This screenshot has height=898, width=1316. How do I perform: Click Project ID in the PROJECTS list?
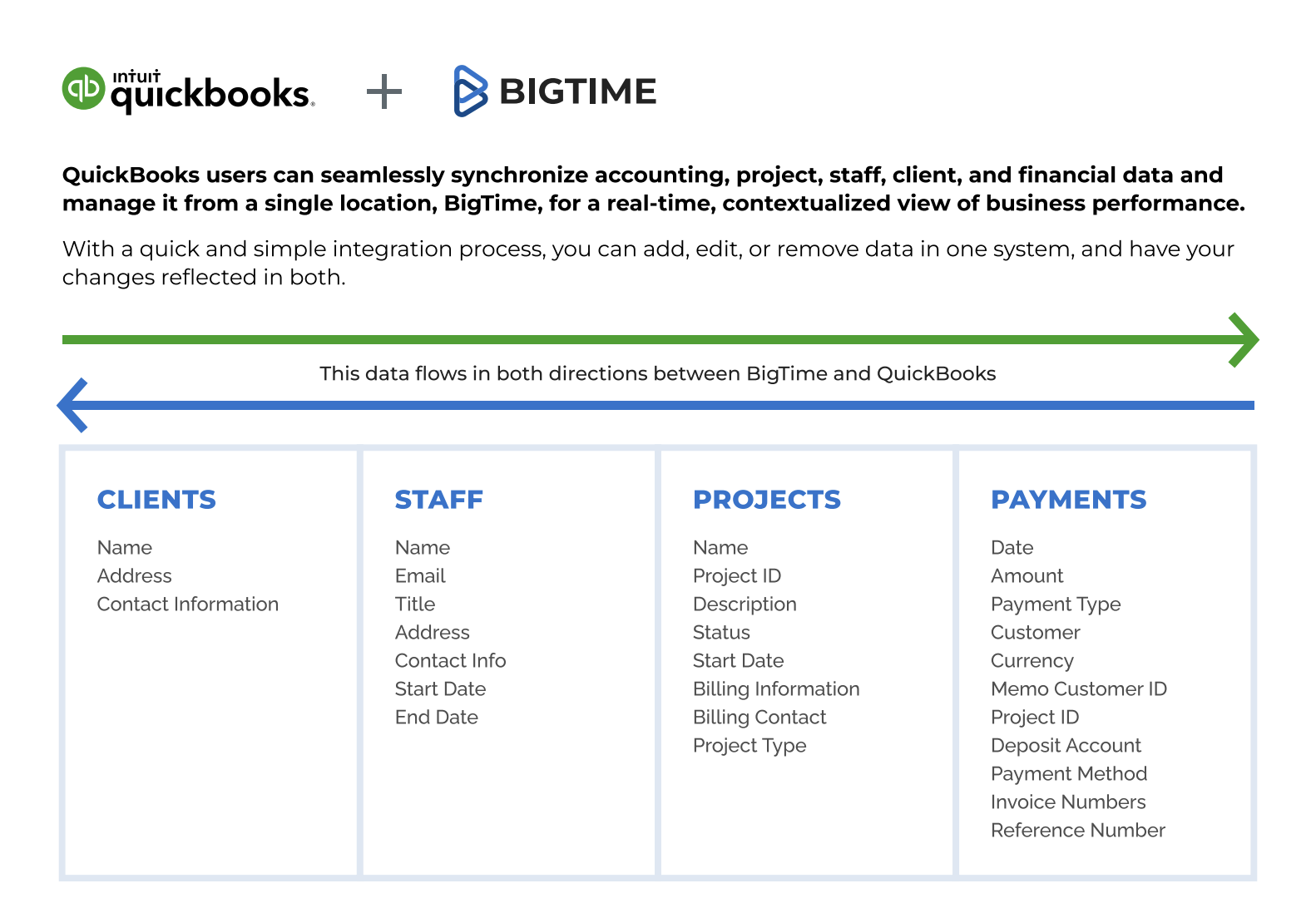click(737, 576)
